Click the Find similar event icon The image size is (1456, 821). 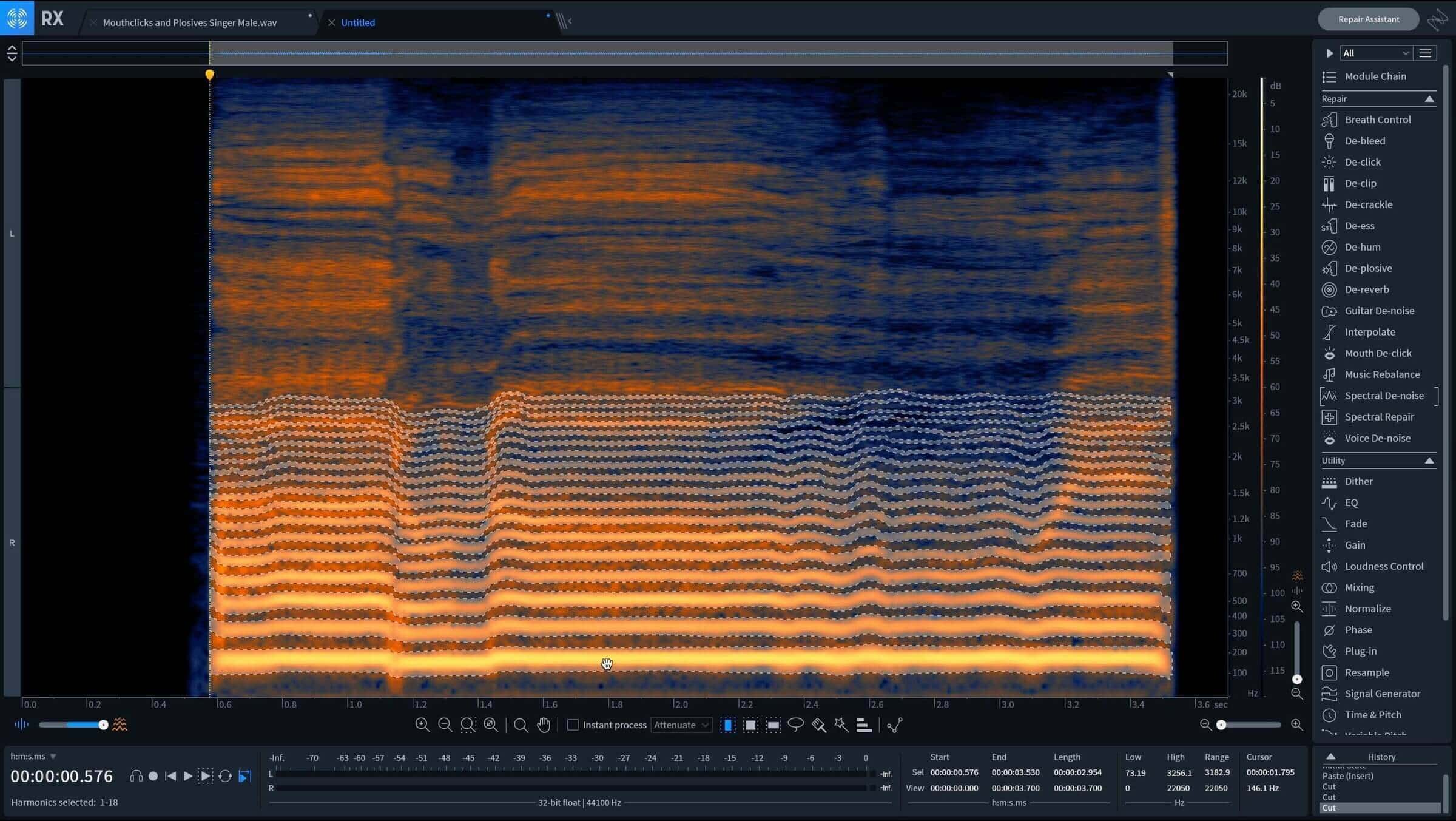[895, 725]
